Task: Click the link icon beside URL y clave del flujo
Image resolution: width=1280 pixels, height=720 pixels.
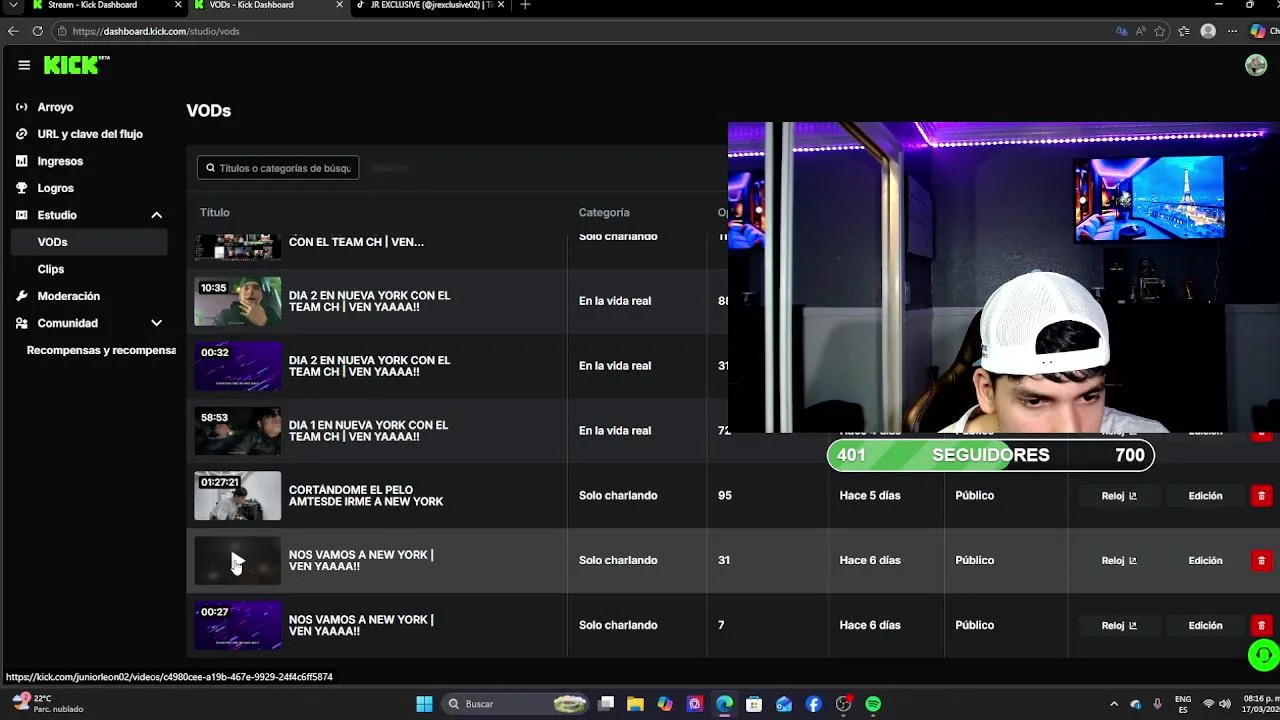Action: (22, 134)
